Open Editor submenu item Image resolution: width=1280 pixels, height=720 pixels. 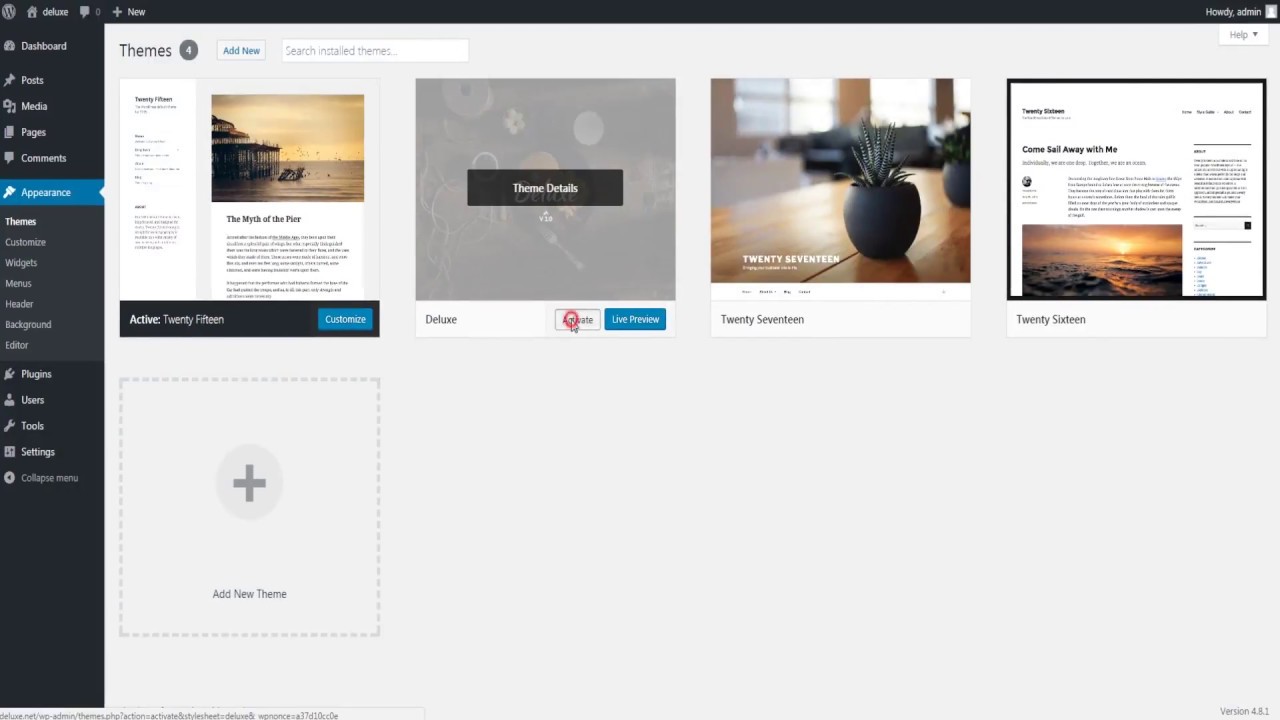pyautogui.click(x=17, y=345)
